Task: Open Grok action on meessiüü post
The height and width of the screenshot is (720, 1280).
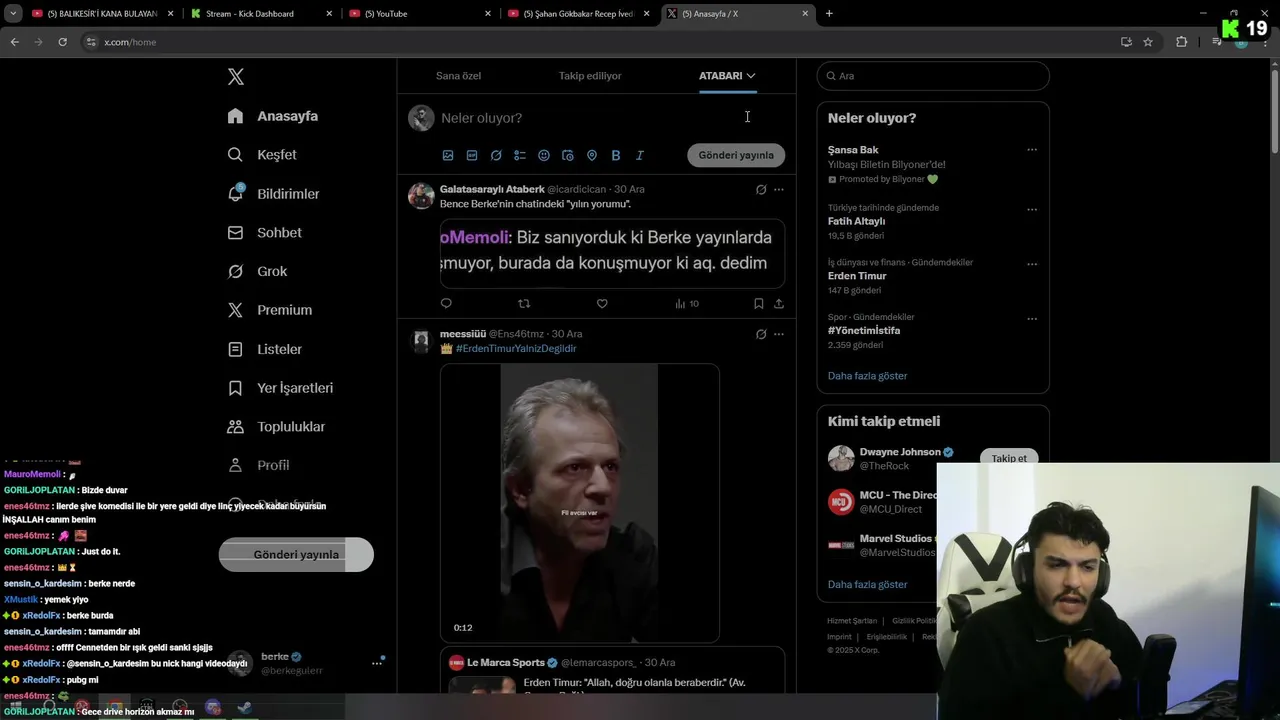Action: point(761,334)
